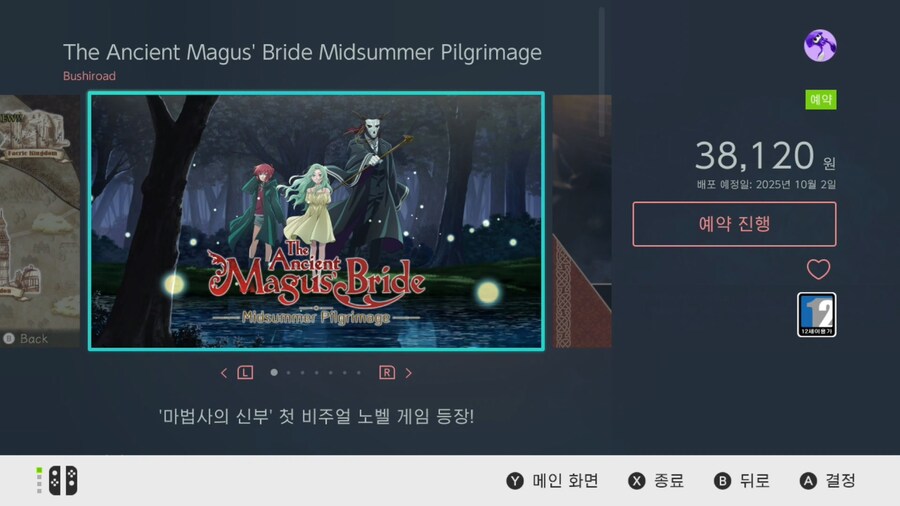
Task: Click the Y button main screen icon
Action: pyautogui.click(x=515, y=481)
